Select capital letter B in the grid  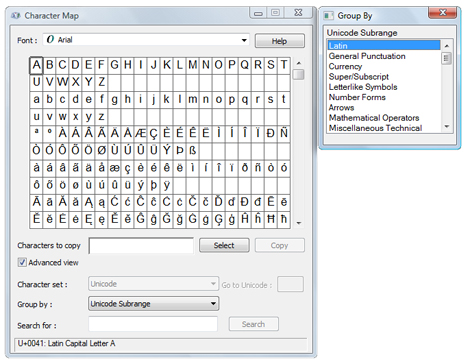point(49,65)
